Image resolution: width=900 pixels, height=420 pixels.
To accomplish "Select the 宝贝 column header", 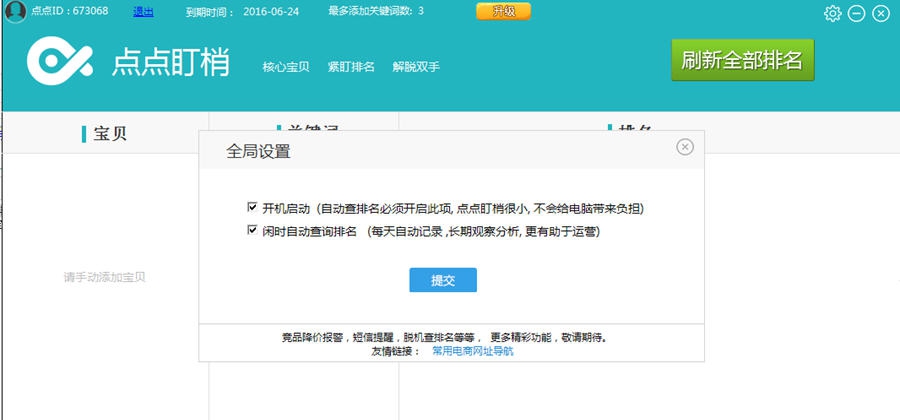I will tap(105, 134).
